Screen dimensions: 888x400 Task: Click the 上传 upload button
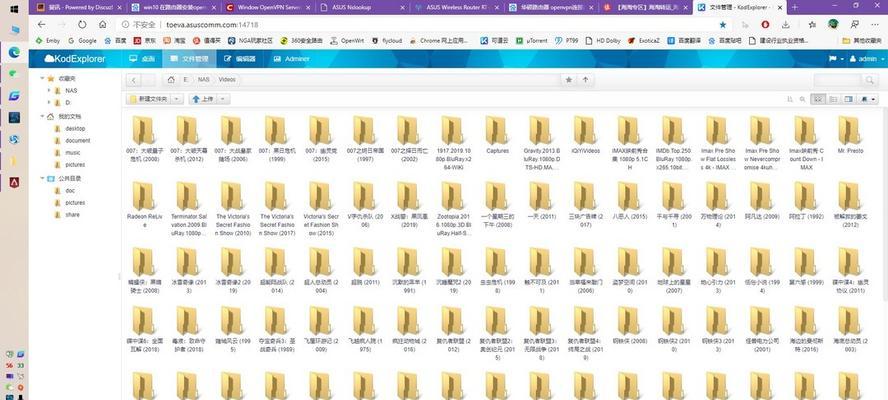tap(203, 99)
